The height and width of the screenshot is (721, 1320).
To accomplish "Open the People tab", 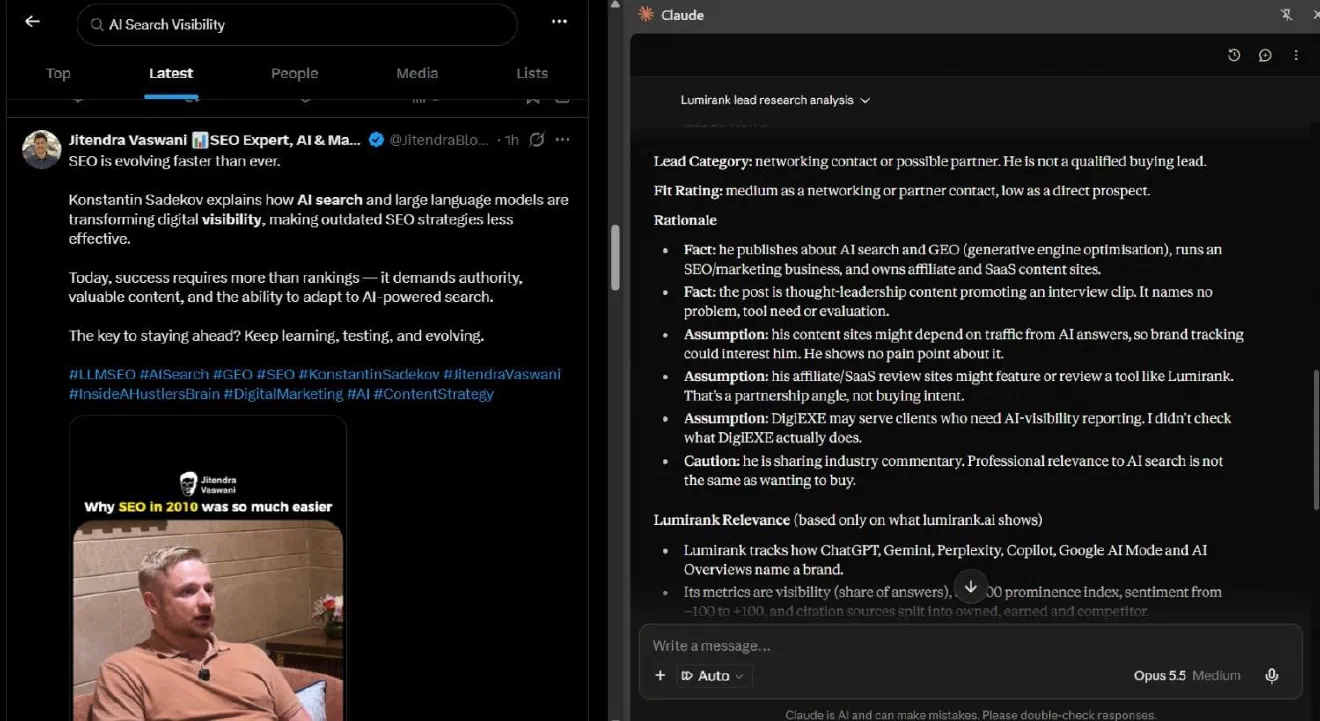I will click(294, 73).
